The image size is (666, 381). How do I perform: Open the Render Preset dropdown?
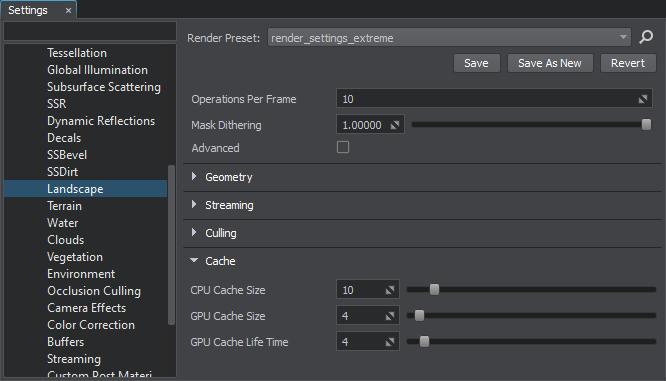(449, 37)
